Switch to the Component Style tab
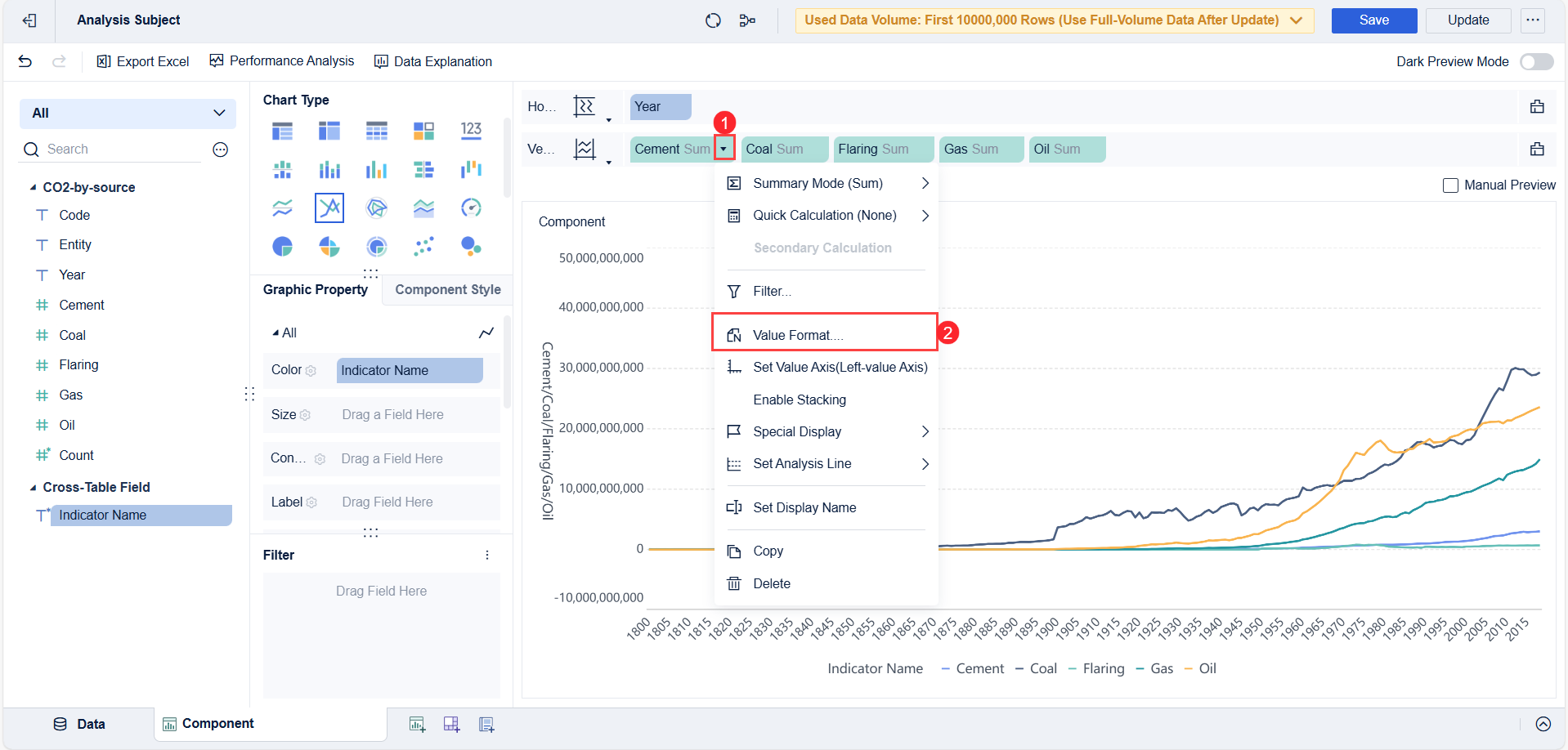The width and height of the screenshot is (1568, 750). (x=447, y=289)
